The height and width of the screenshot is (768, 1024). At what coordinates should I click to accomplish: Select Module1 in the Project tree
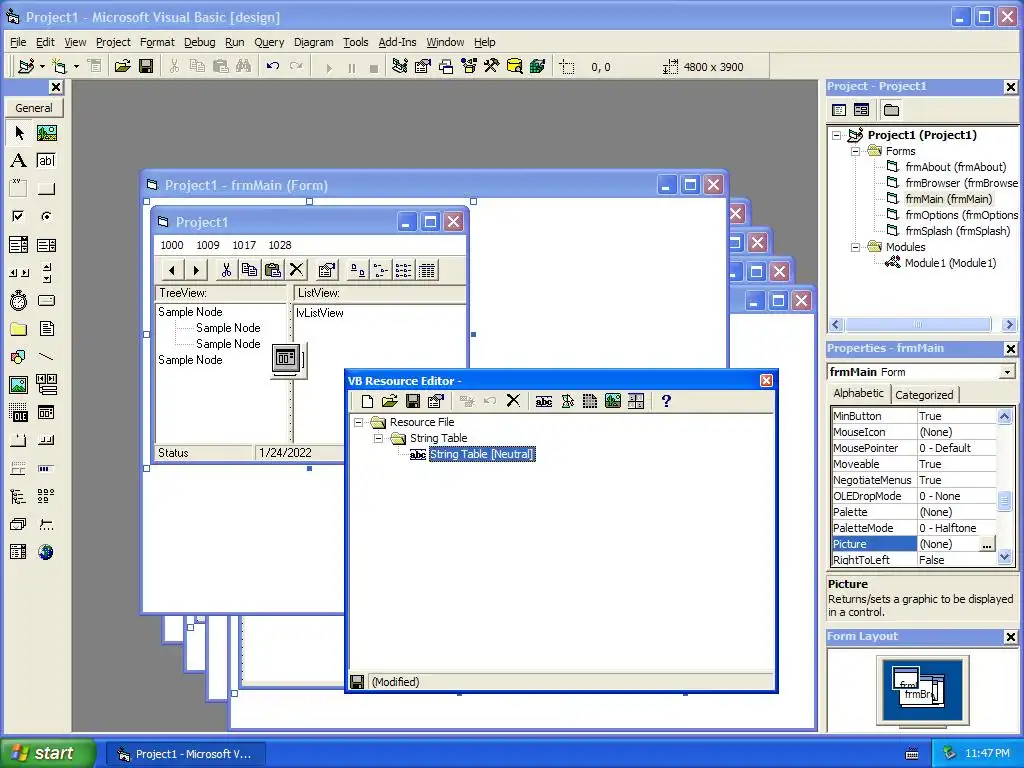950,263
